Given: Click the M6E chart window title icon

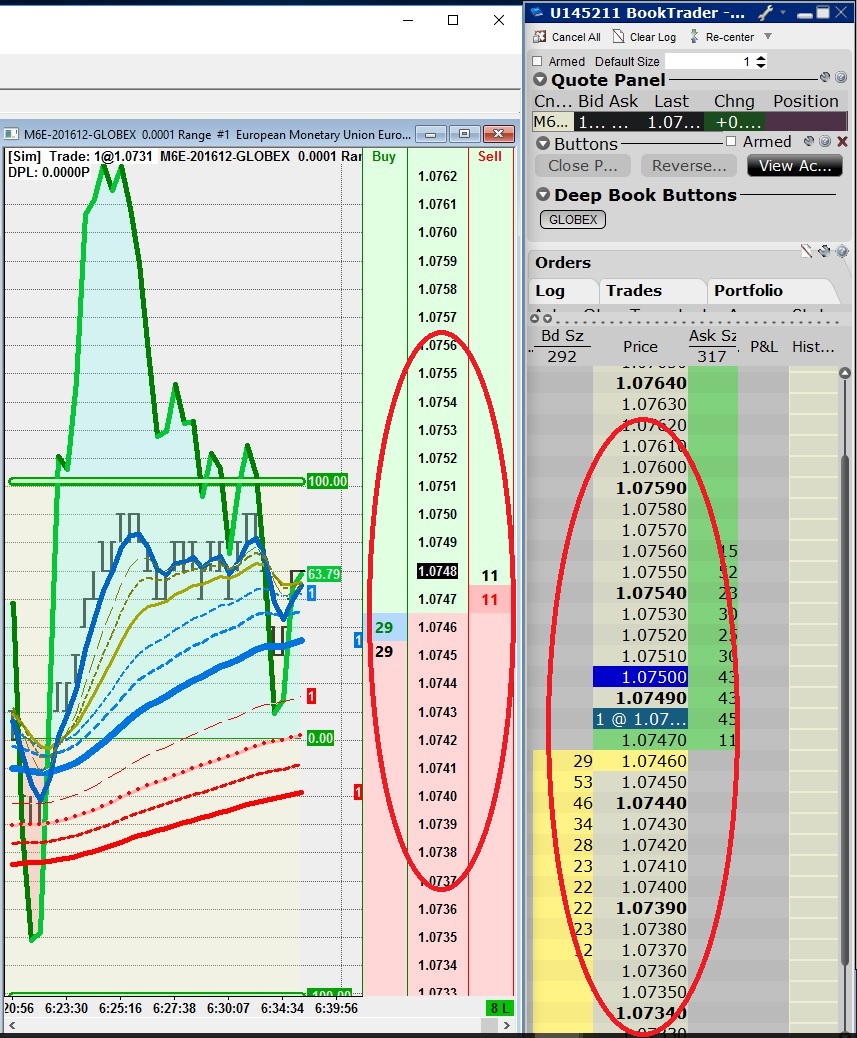Looking at the screenshot, I should tap(11, 134).
